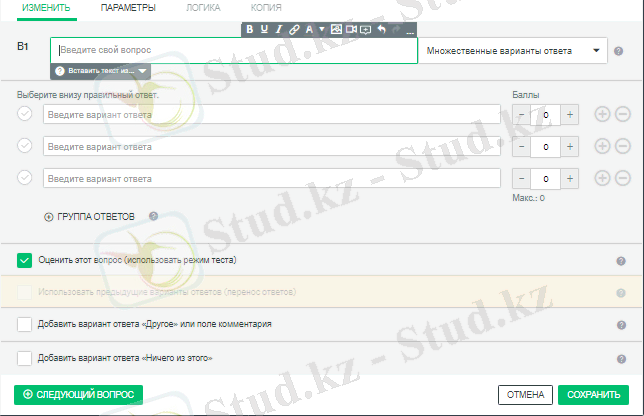
Task: Open the 'Множественные варианты ответа' type dropdown
Action: pyautogui.click(x=512, y=51)
